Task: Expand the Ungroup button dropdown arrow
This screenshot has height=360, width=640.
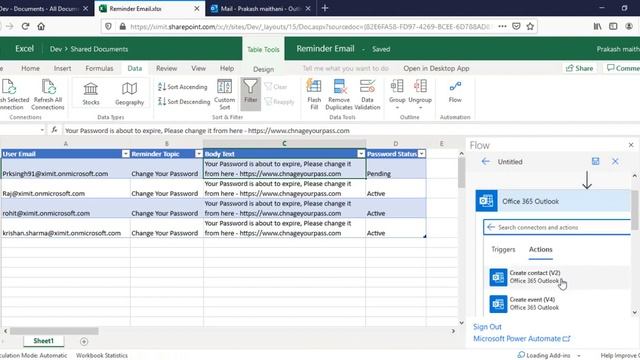Action: (420, 108)
